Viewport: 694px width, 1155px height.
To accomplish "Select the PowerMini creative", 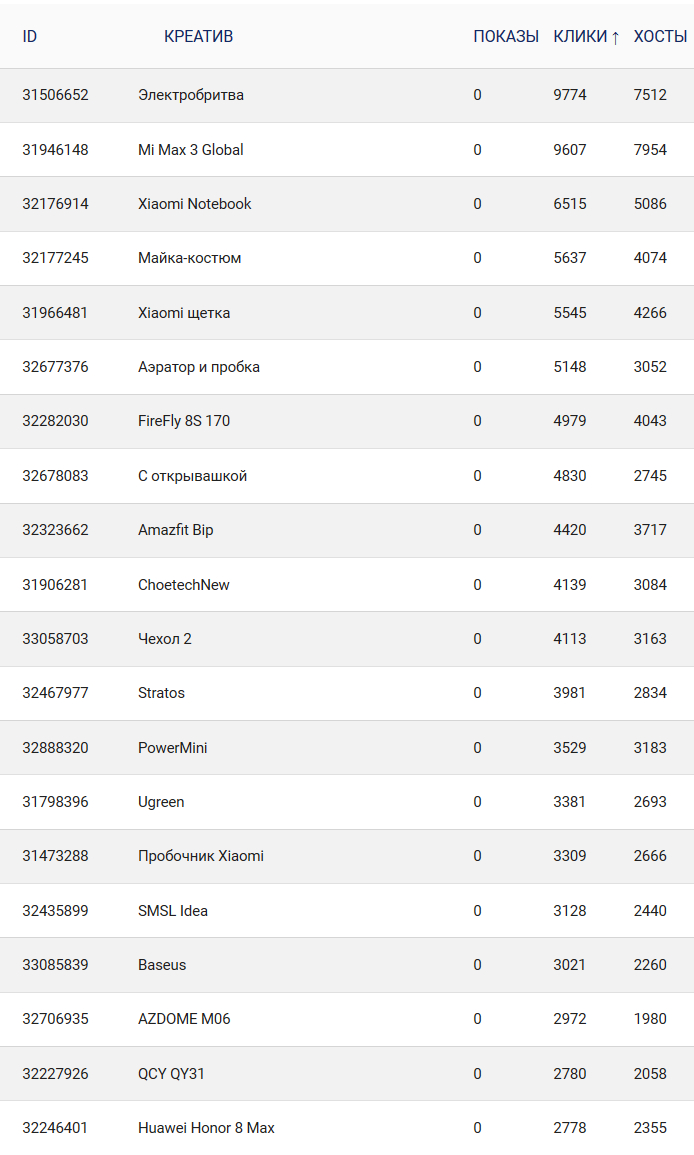I will 173,748.
